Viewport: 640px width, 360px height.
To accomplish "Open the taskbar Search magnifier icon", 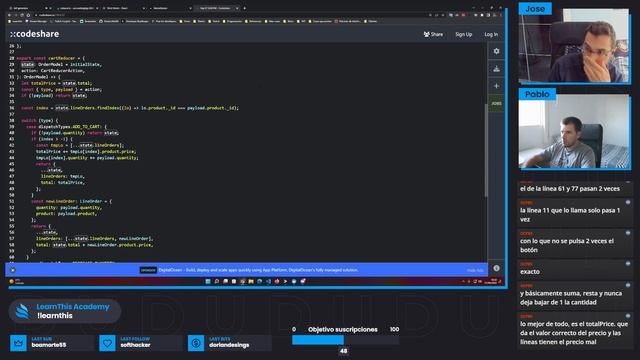I will pyautogui.click(x=217, y=281).
